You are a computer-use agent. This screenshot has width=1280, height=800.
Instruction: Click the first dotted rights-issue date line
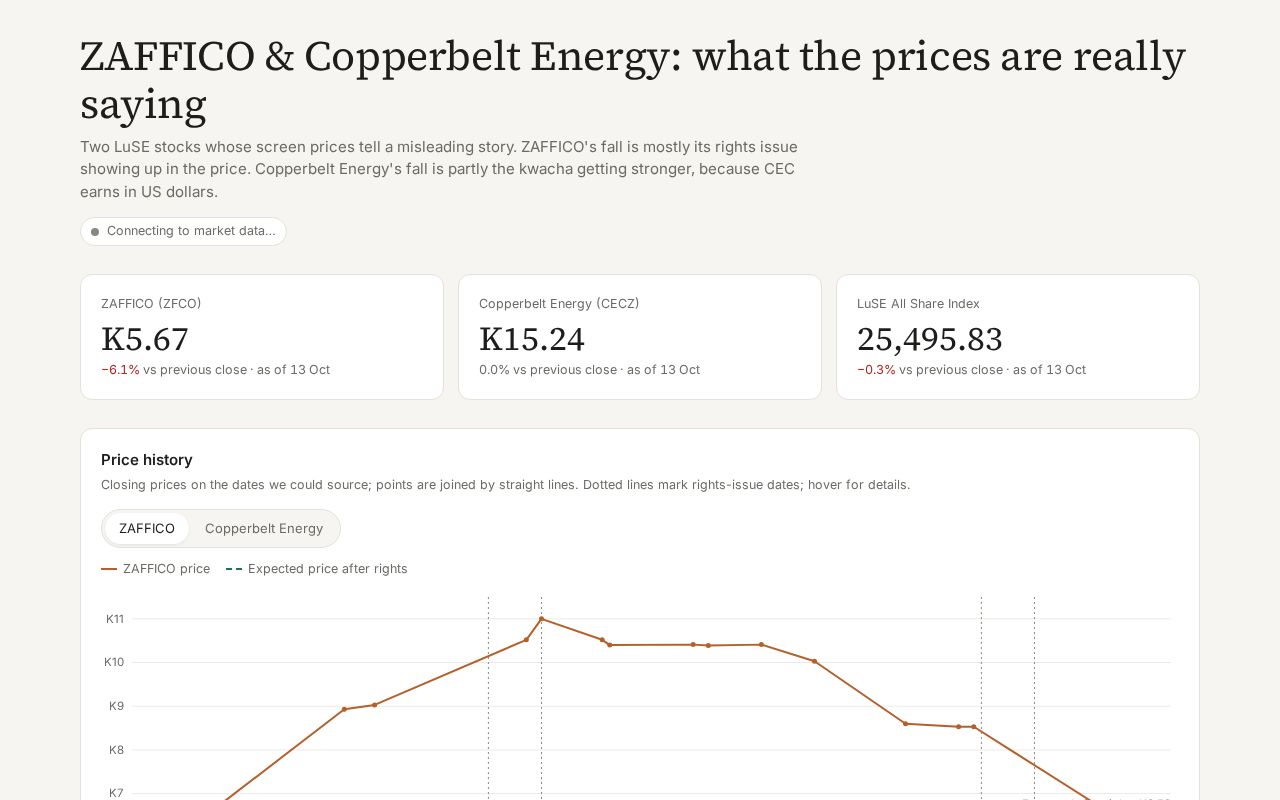pos(488,698)
